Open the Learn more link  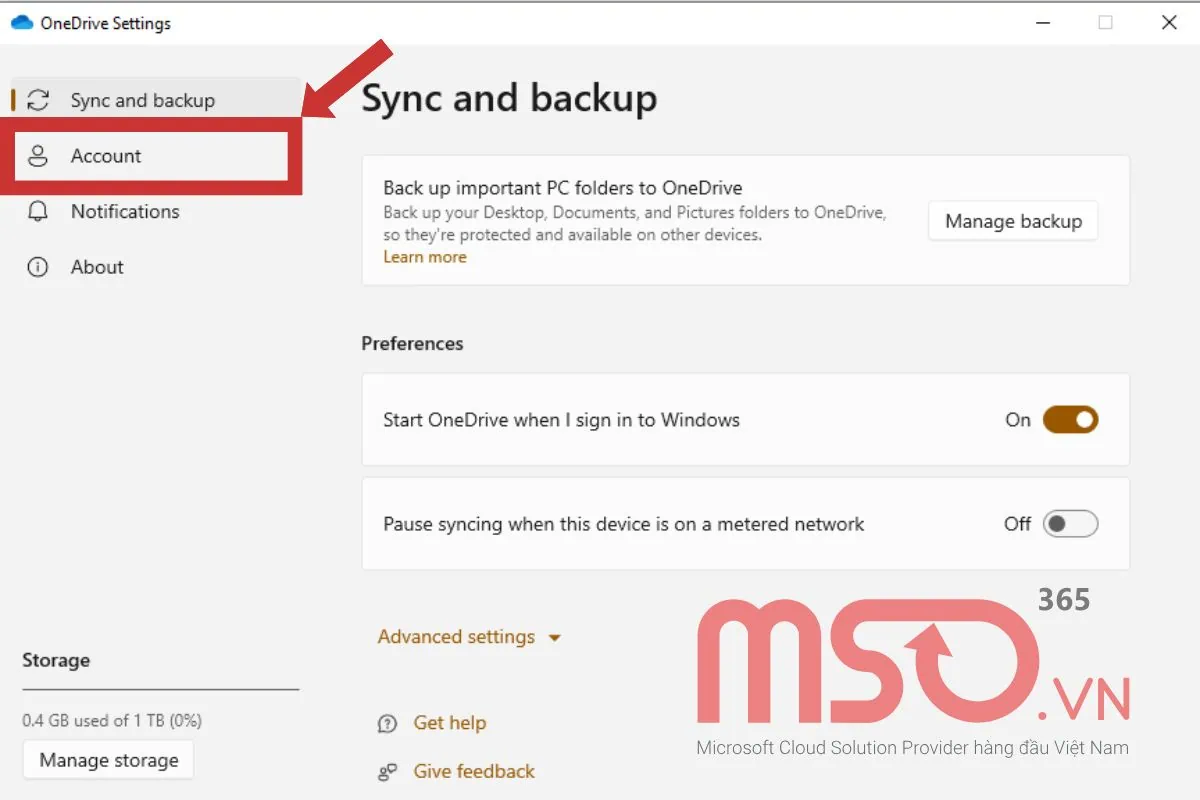point(425,257)
